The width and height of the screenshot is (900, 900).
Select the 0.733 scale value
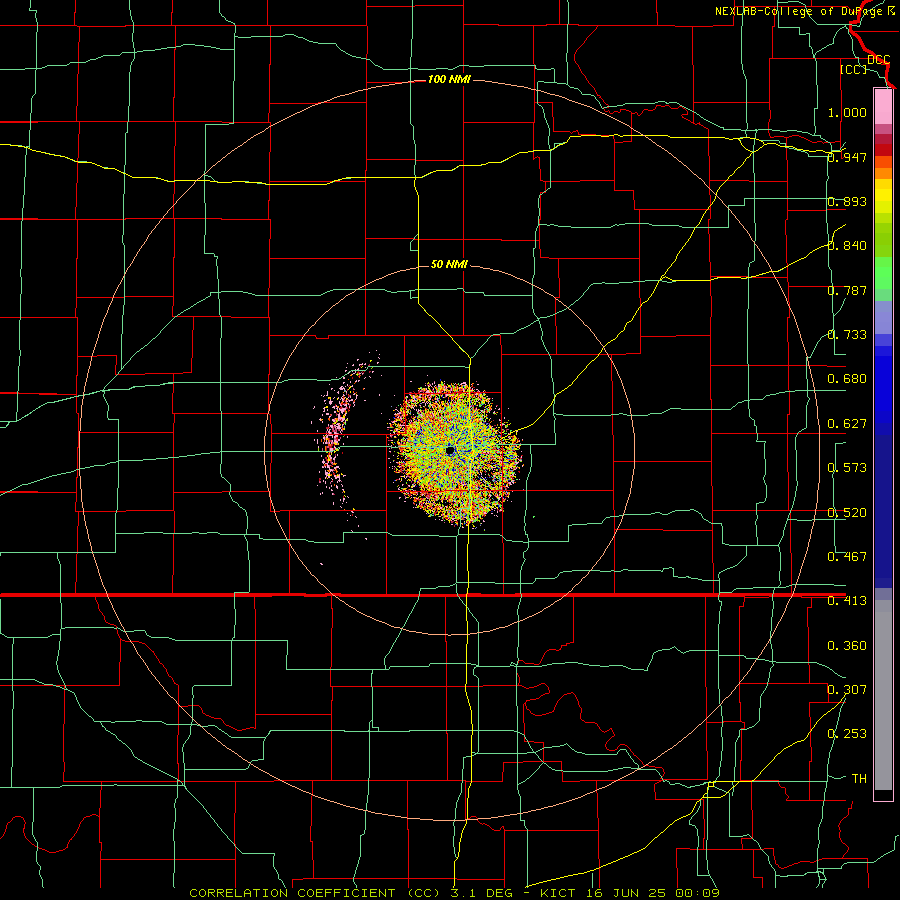coord(847,335)
